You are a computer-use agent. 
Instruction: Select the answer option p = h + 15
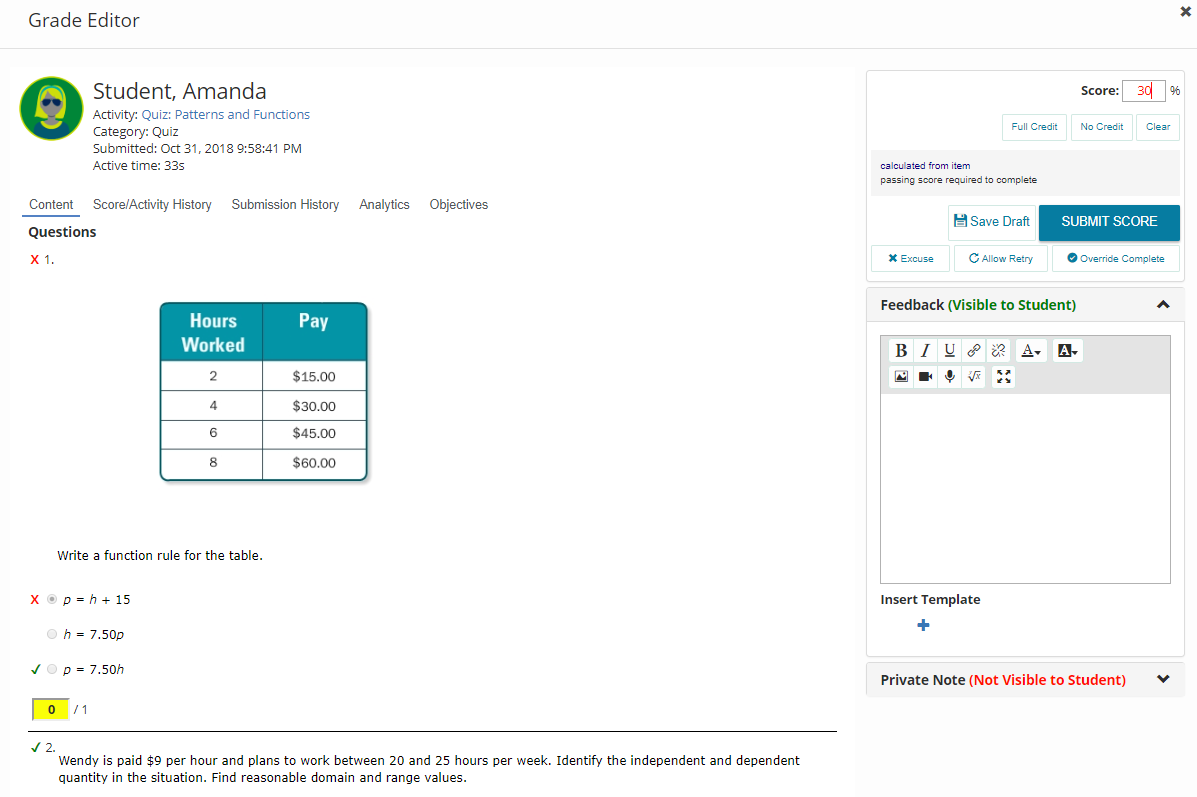tap(51, 599)
